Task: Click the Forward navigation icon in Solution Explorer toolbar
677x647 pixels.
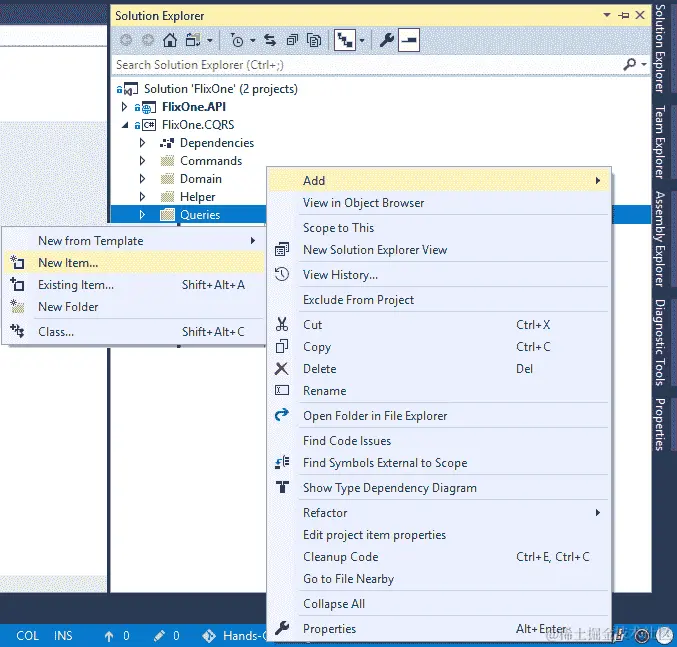Action: click(148, 40)
